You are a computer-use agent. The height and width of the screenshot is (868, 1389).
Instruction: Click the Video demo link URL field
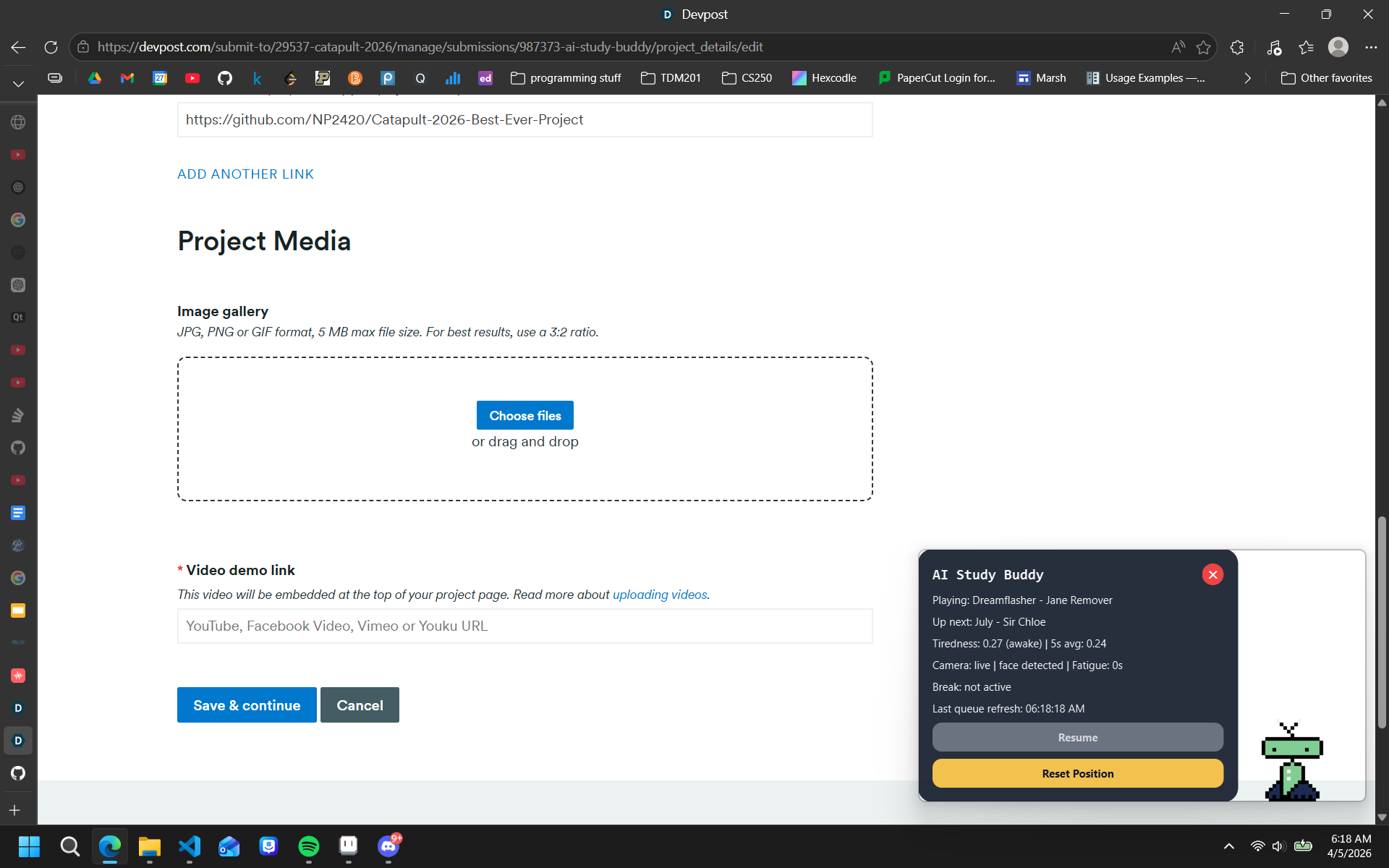tap(524, 626)
